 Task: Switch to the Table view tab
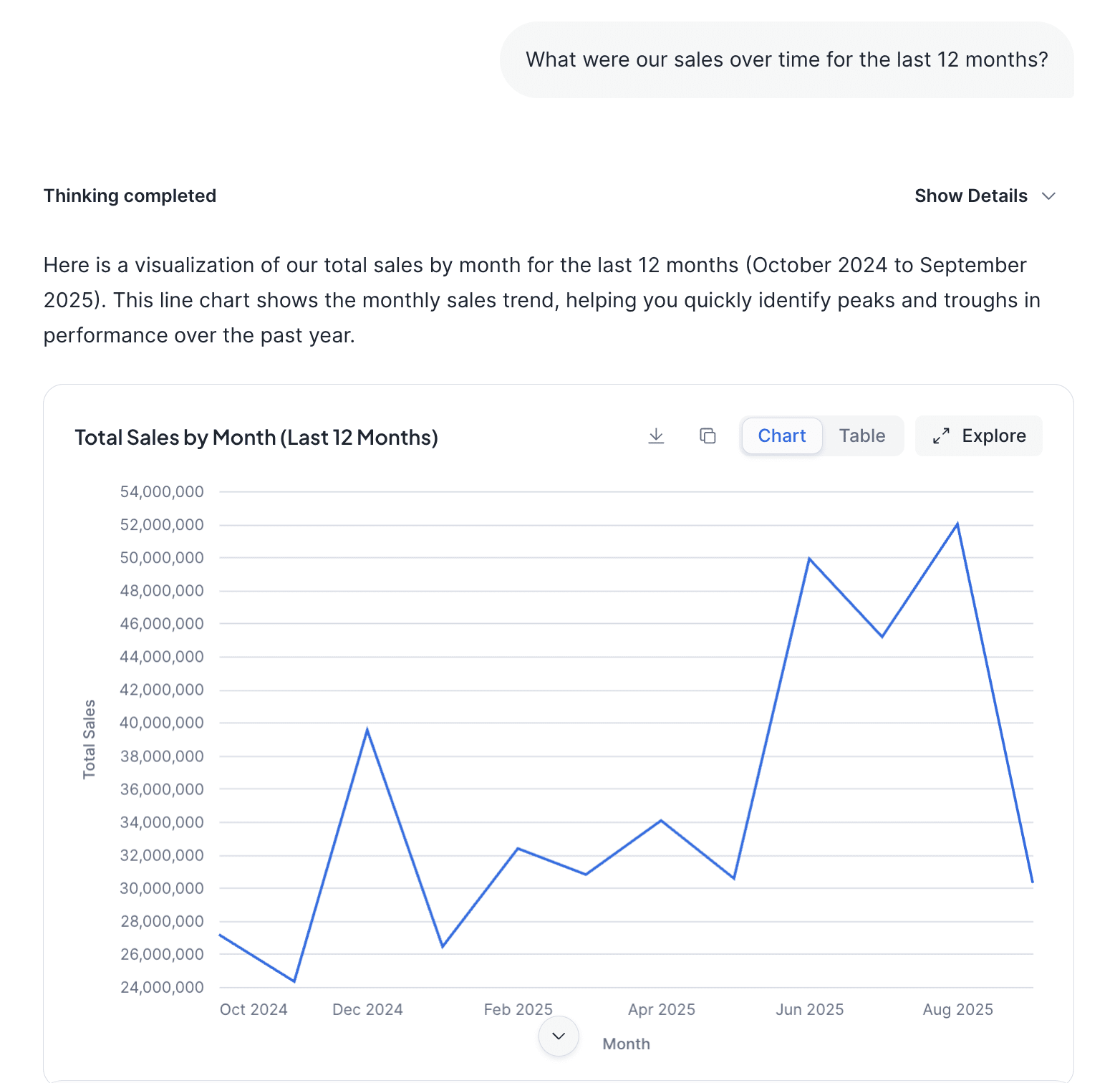pos(862,436)
